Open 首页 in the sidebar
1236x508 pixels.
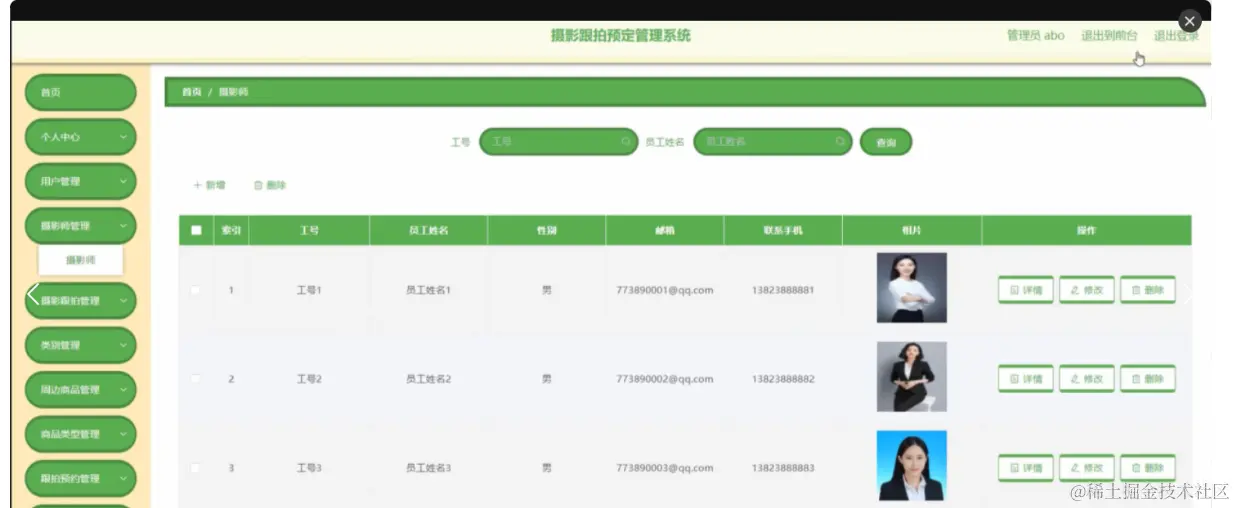(80, 92)
